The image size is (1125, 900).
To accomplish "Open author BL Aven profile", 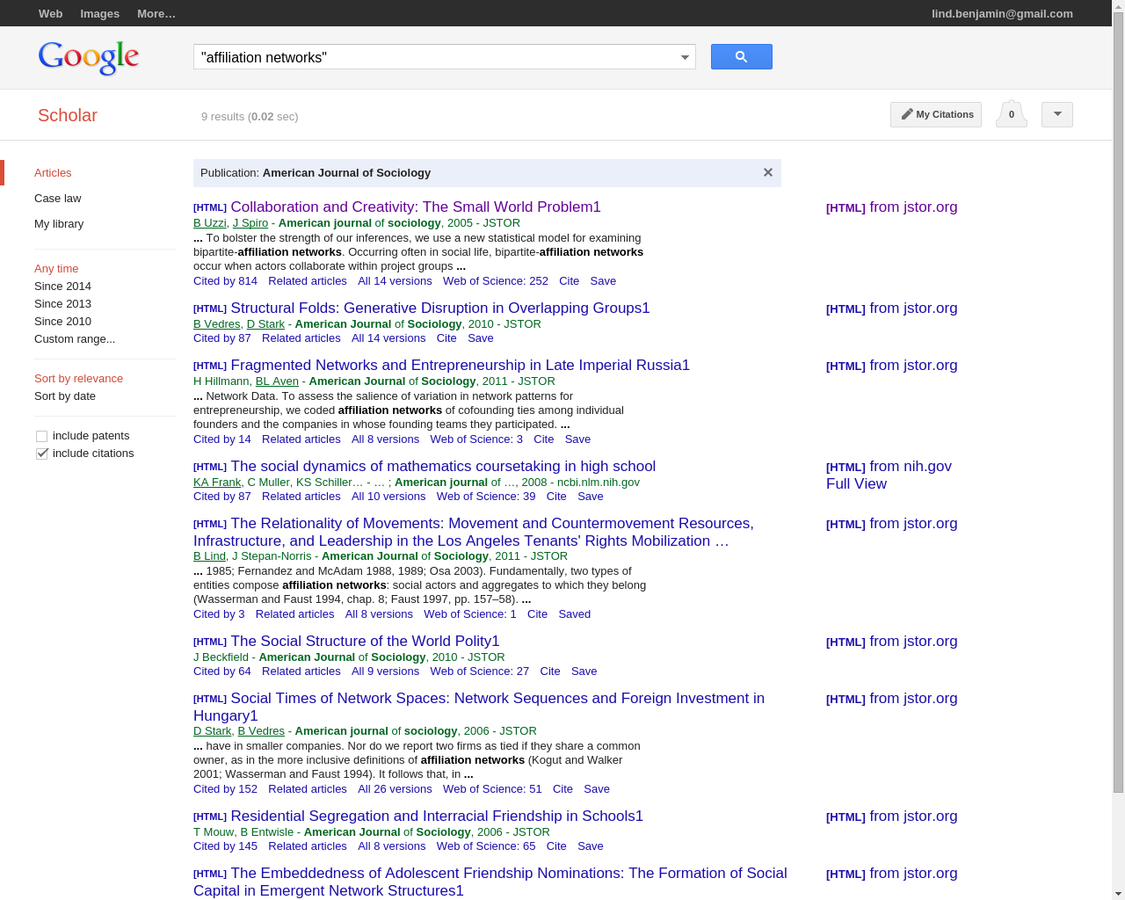I will pos(277,381).
